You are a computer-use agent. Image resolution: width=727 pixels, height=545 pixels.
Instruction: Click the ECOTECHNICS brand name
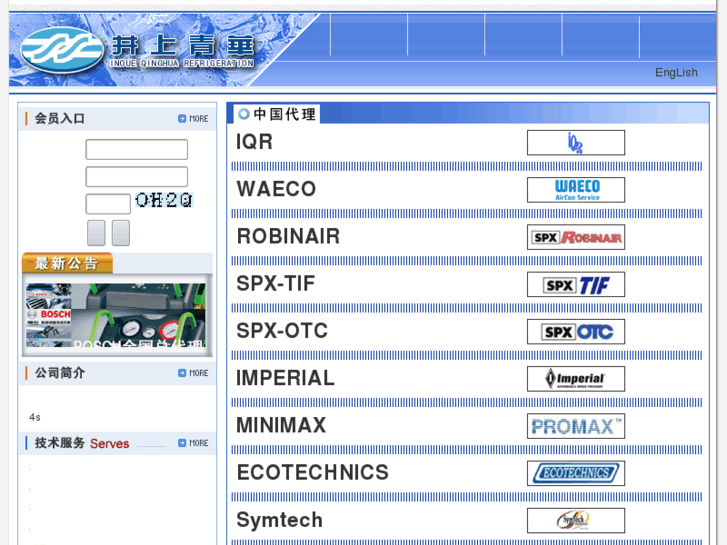(x=312, y=472)
